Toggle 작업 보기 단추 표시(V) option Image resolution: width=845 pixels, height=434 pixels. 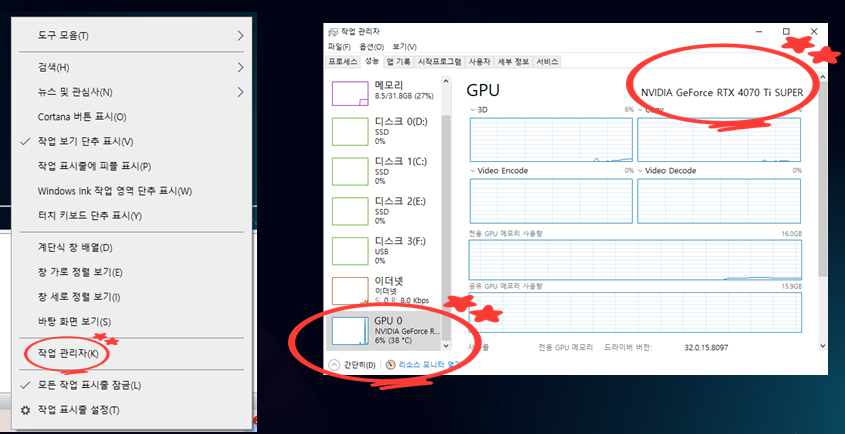click(x=131, y=142)
